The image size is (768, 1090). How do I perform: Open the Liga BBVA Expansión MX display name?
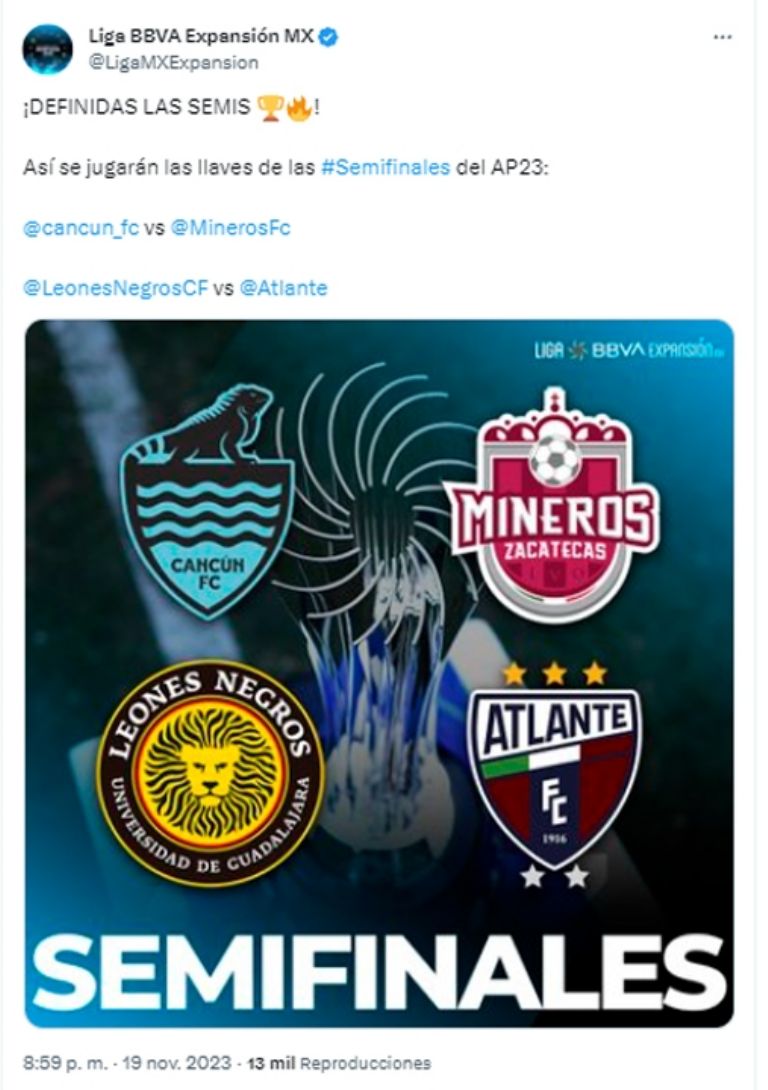(x=201, y=36)
